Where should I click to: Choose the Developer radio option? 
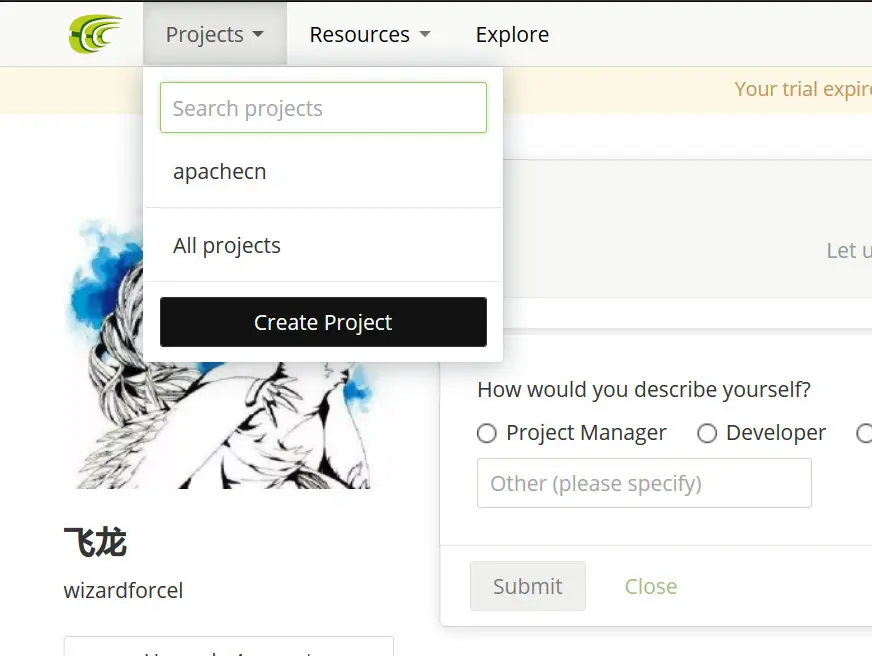click(707, 433)
